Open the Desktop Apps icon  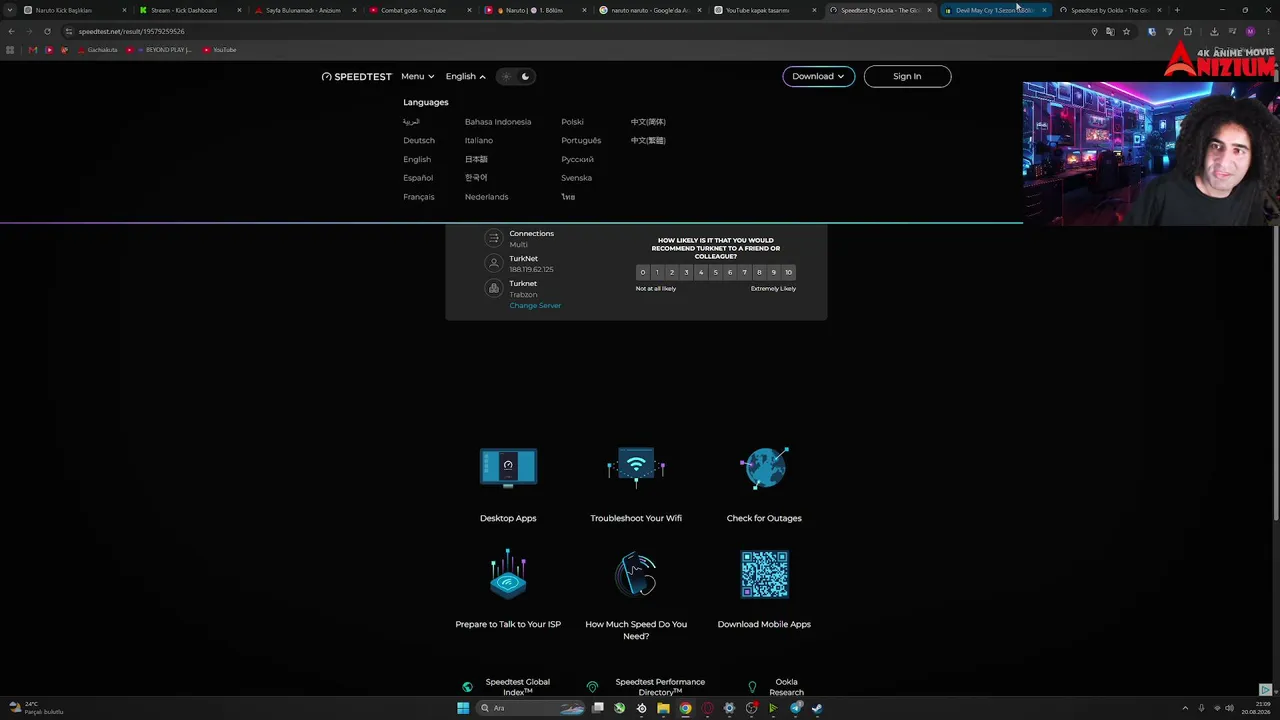point(508,467)
